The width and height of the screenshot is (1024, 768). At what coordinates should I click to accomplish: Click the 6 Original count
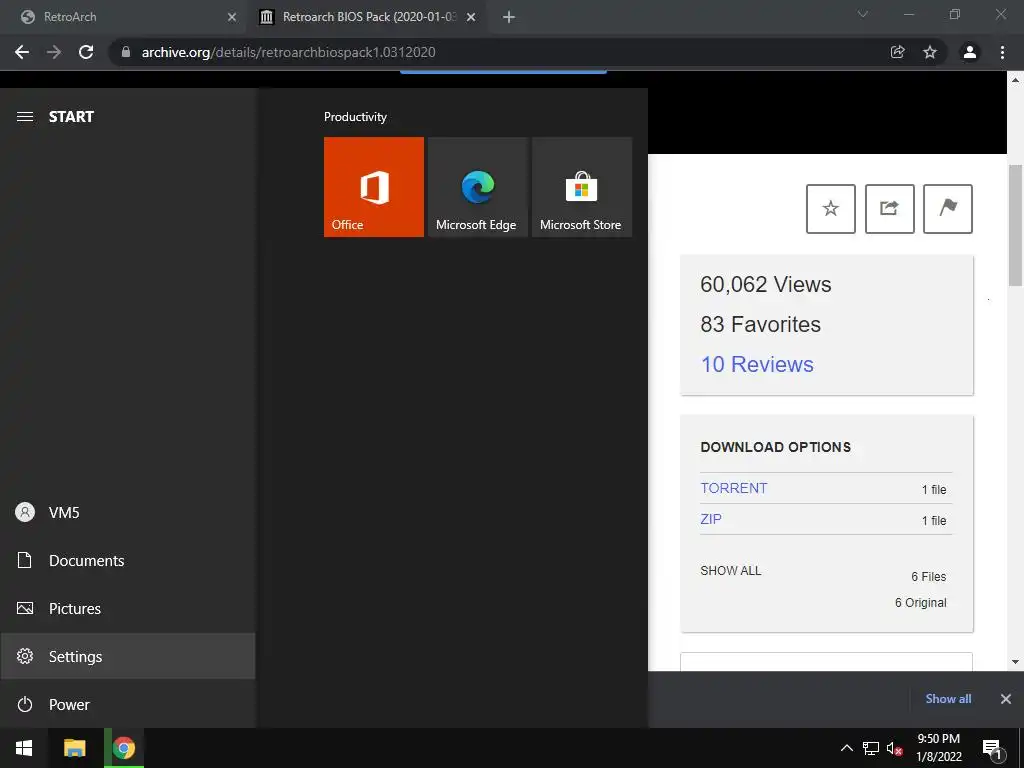pos(920,603)
